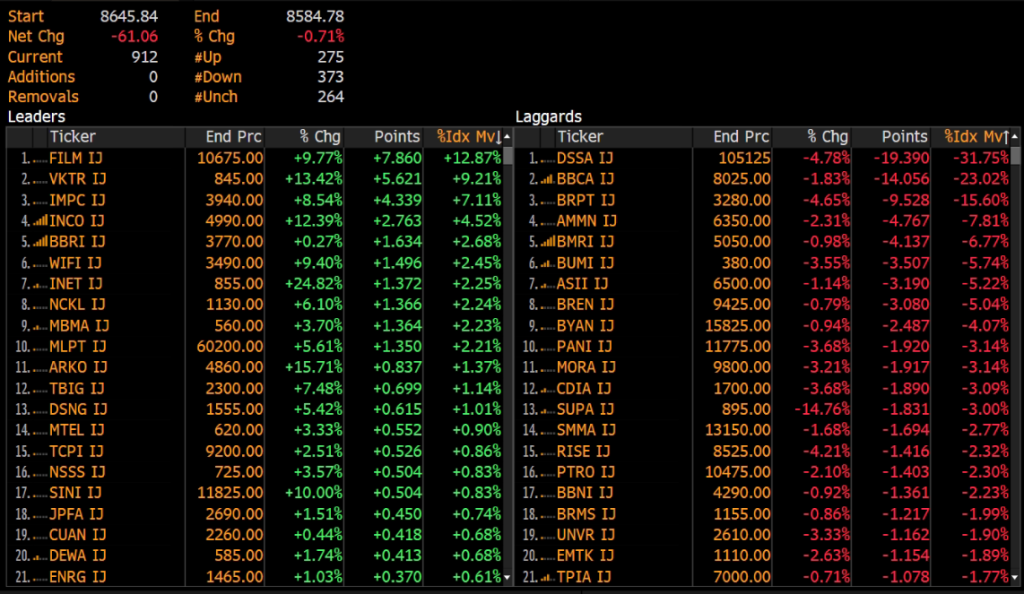Click the Laggards table End Prc header
The height and width of the screenshot is (594, 1024).
pyautogui.click(x=742, y=137)
